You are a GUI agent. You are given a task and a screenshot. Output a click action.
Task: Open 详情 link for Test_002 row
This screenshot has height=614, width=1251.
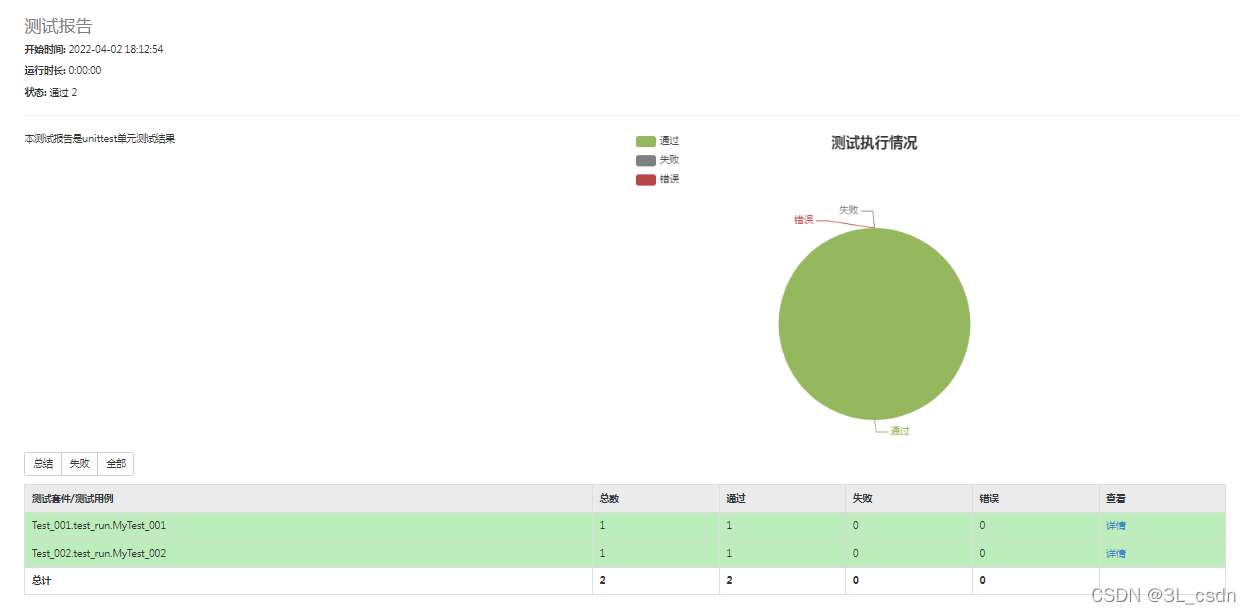1115,554
